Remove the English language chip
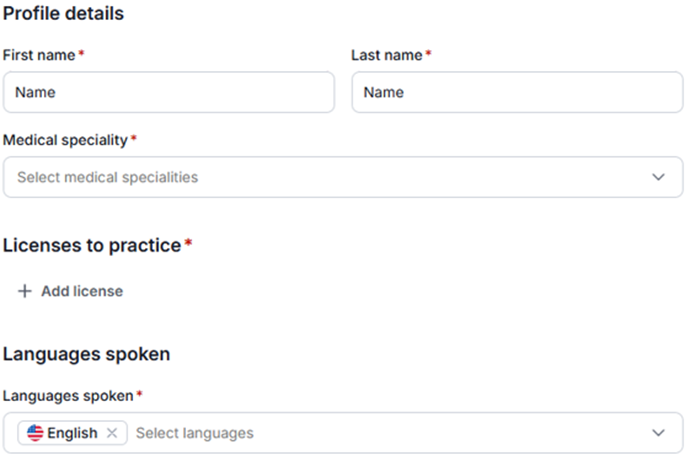Screen dimensions: 690x461 click(112, 433)
